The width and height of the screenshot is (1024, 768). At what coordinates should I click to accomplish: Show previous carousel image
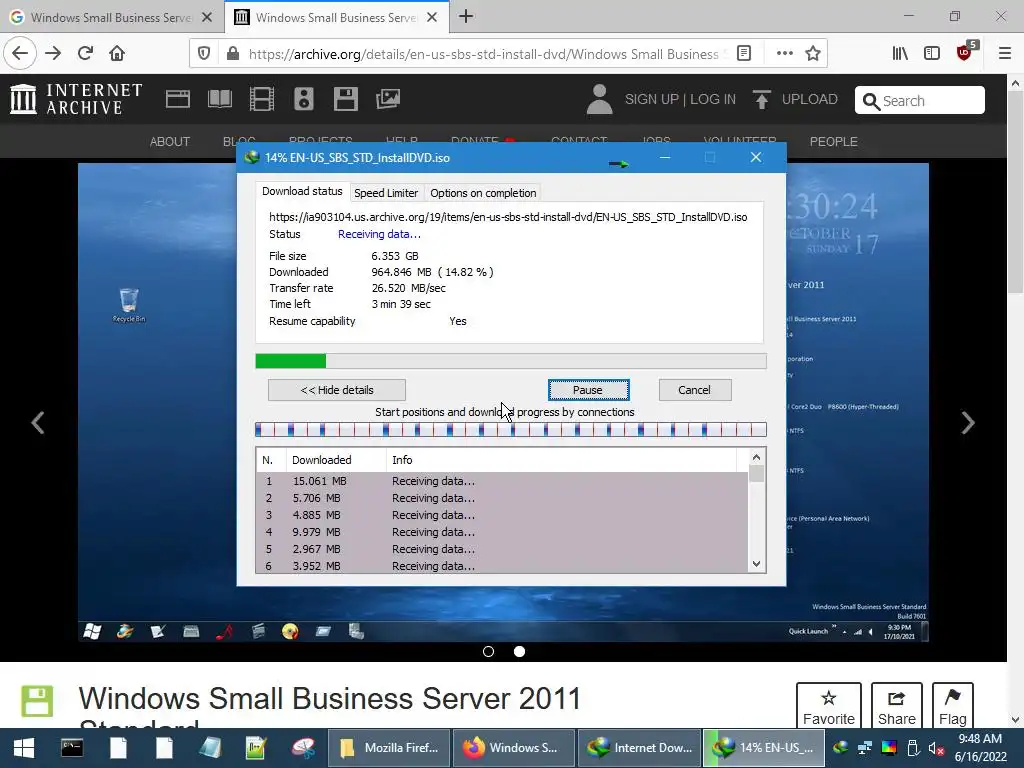point(38,423)
